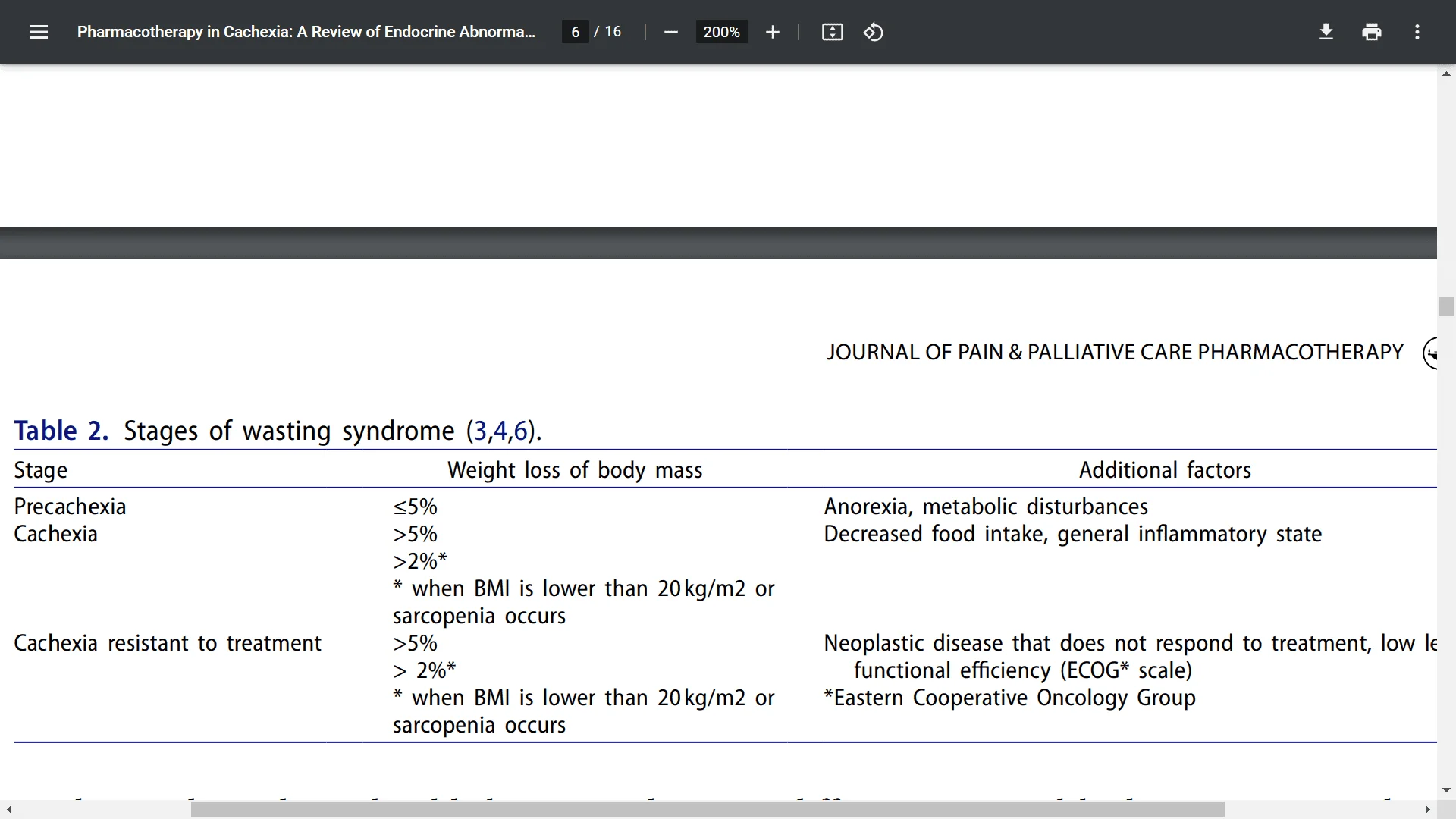
Task: Open reference link 4 in table caption
Action: (500, 431)
